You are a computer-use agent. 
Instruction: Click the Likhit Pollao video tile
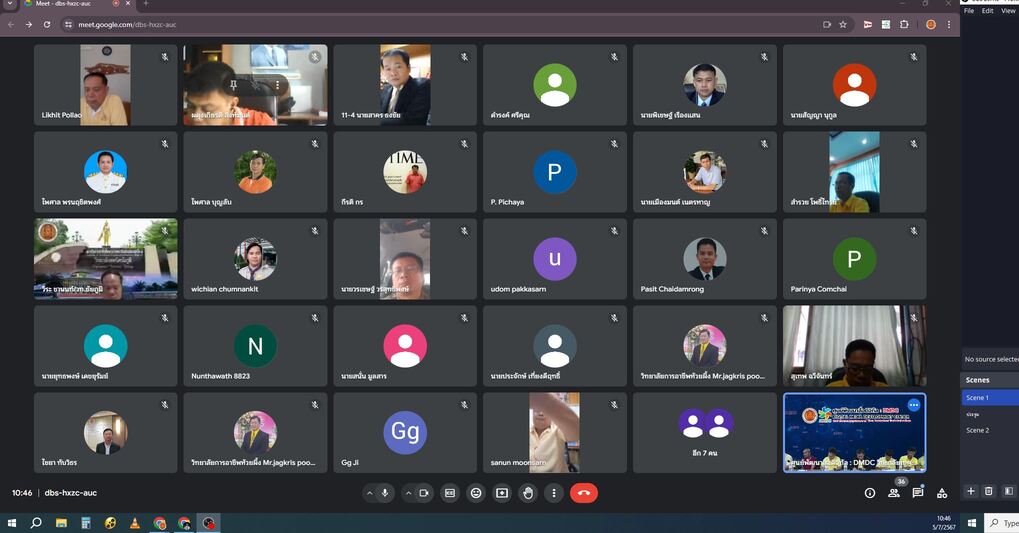pyautogui.click(x=105, y=85)
